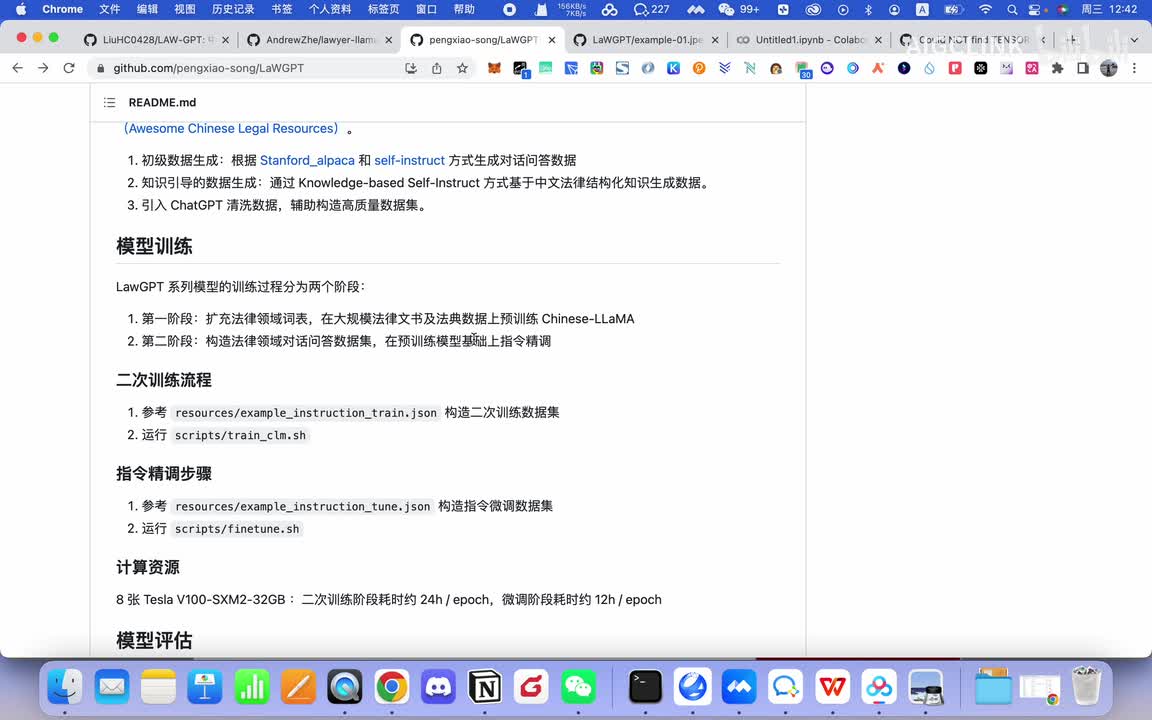1152x720 pixels.
Task: Click the share page icon in address bar
Action: point(437,68)
